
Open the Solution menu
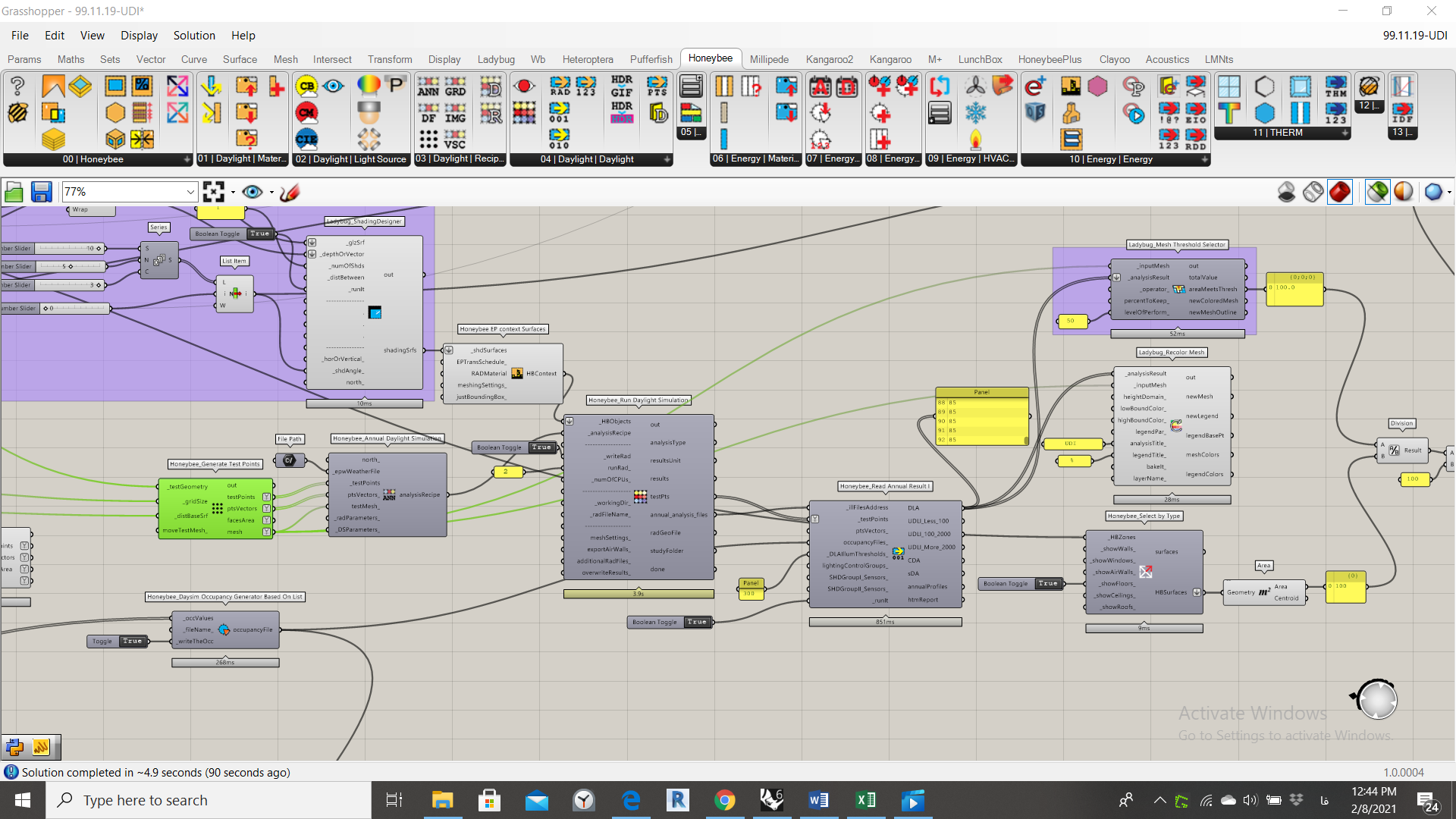pos(194,36)
